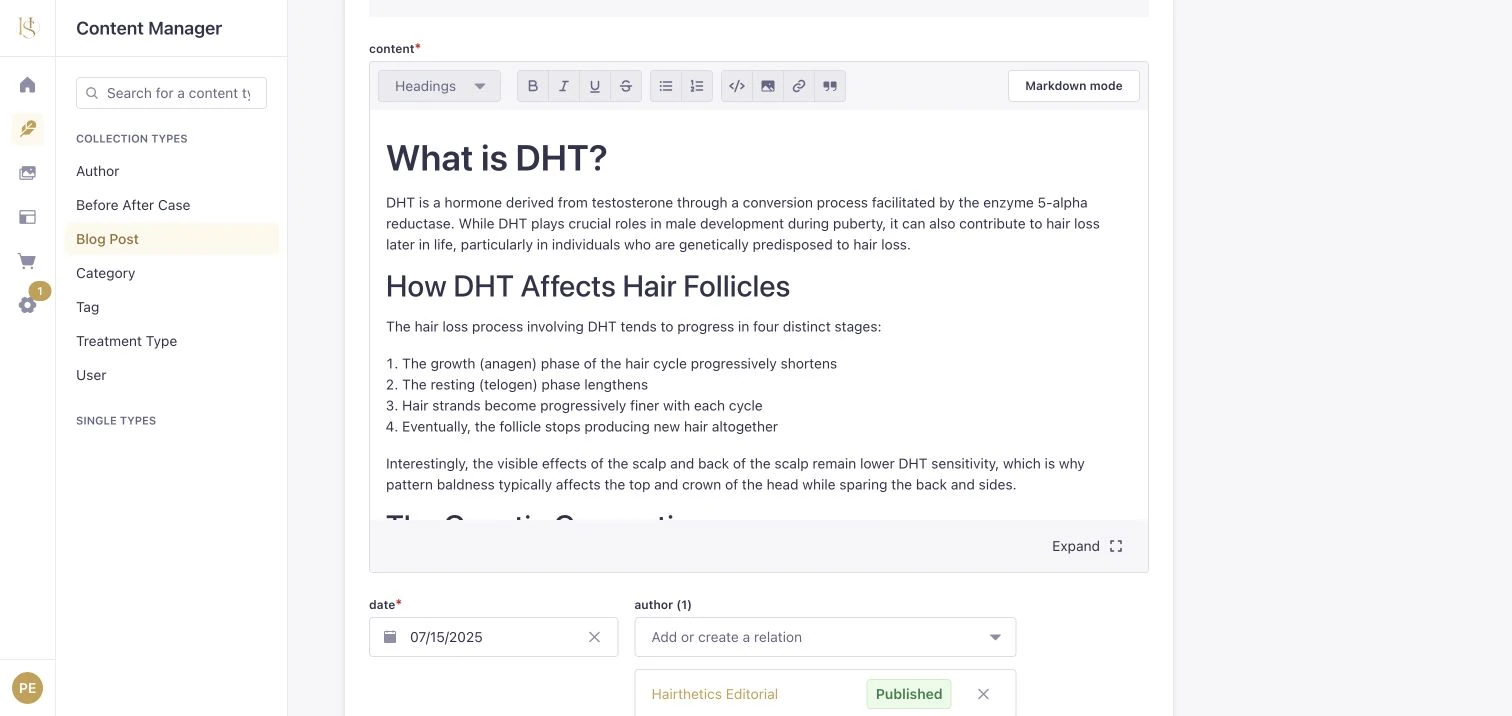Toggle underline formatting in the editor
Image resolution: width=1512 pixels, height=716 pixels.
pyautogui.click(x=595, y=86)
